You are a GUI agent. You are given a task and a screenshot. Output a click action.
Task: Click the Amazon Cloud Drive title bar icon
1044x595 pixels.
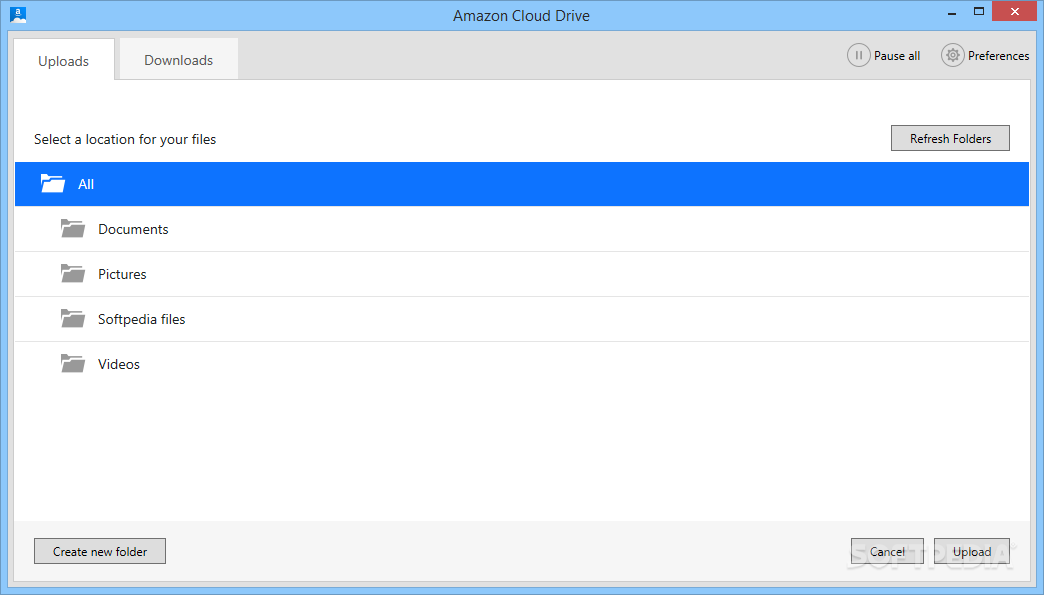pos(19,15)
